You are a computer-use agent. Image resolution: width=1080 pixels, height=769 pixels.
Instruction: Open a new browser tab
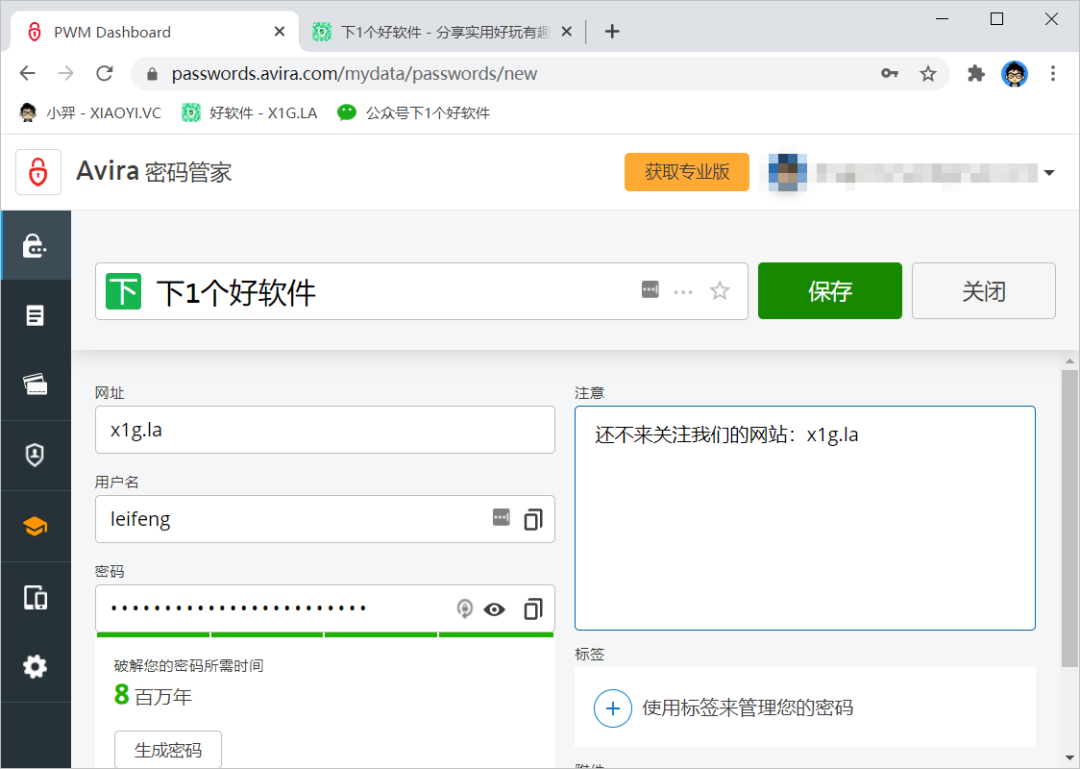612,32
